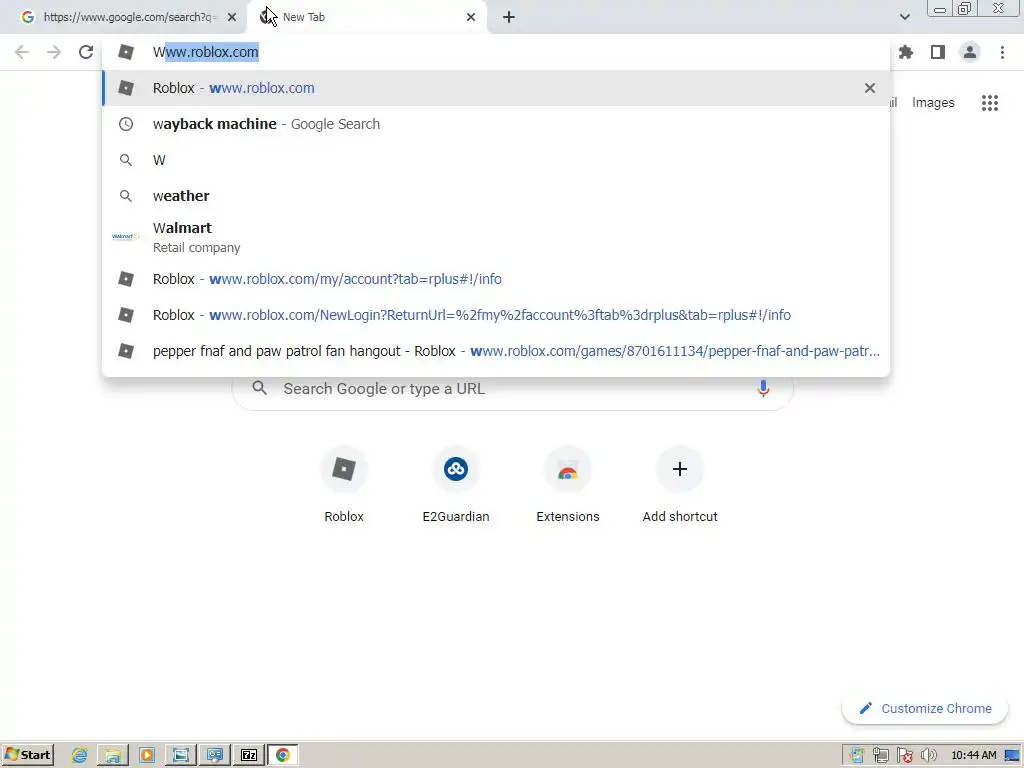
Task: Select the plain "W" search suggestion
Action: 496,160
